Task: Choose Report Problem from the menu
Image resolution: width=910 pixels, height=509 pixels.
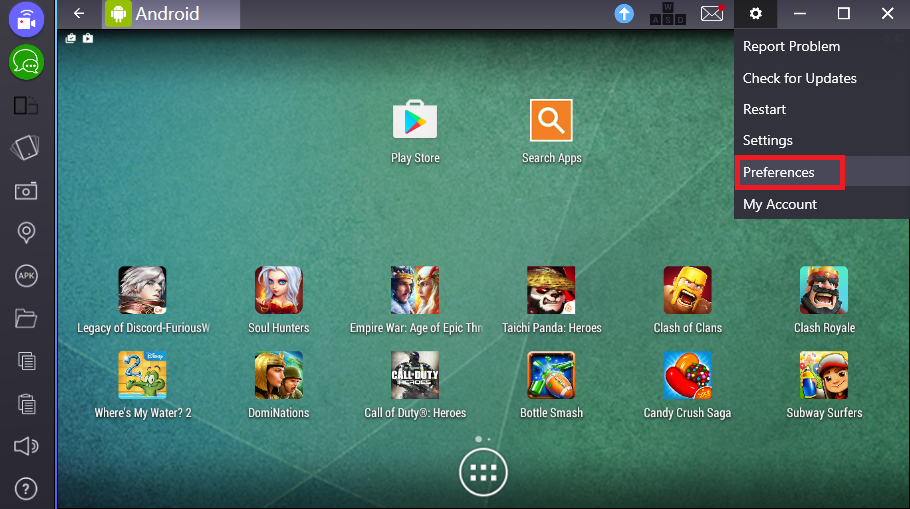Action: click(822, 46)
